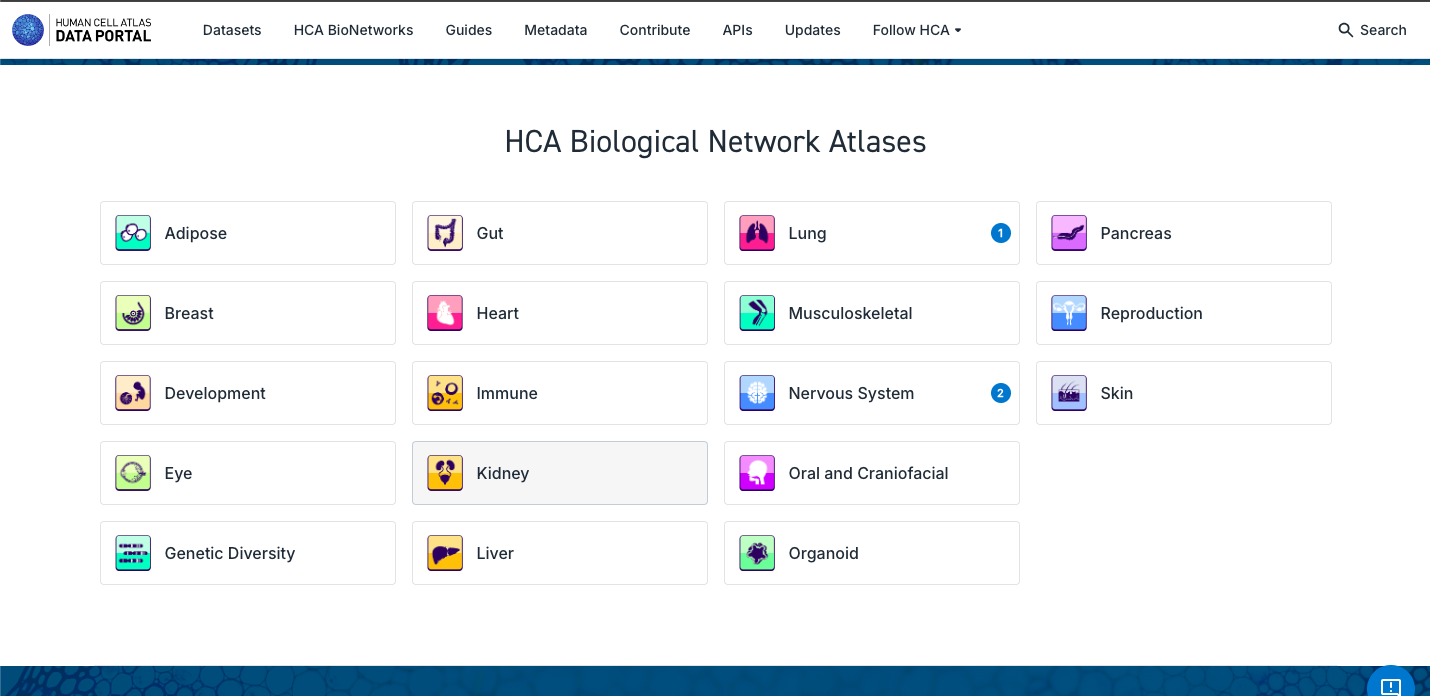Open the Musculoskeletal network card

[871, 313]
